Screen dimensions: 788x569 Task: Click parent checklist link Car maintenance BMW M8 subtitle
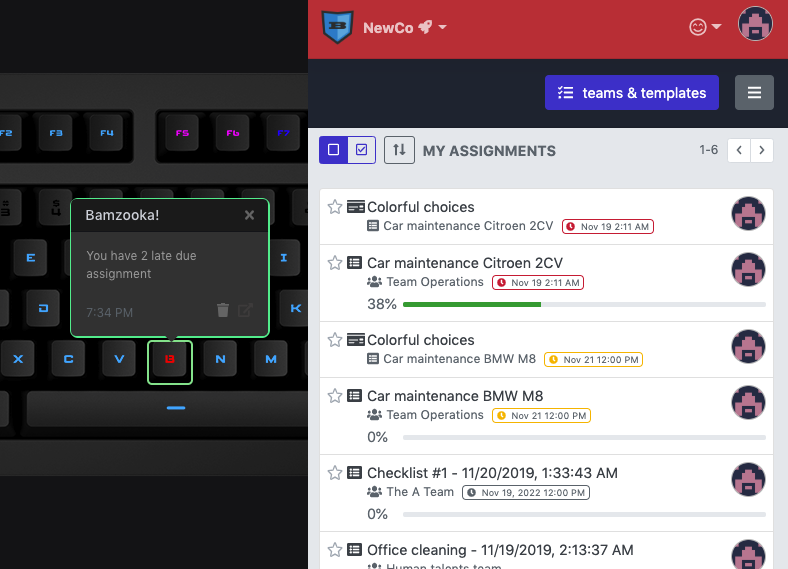click(x=459, y=359)
